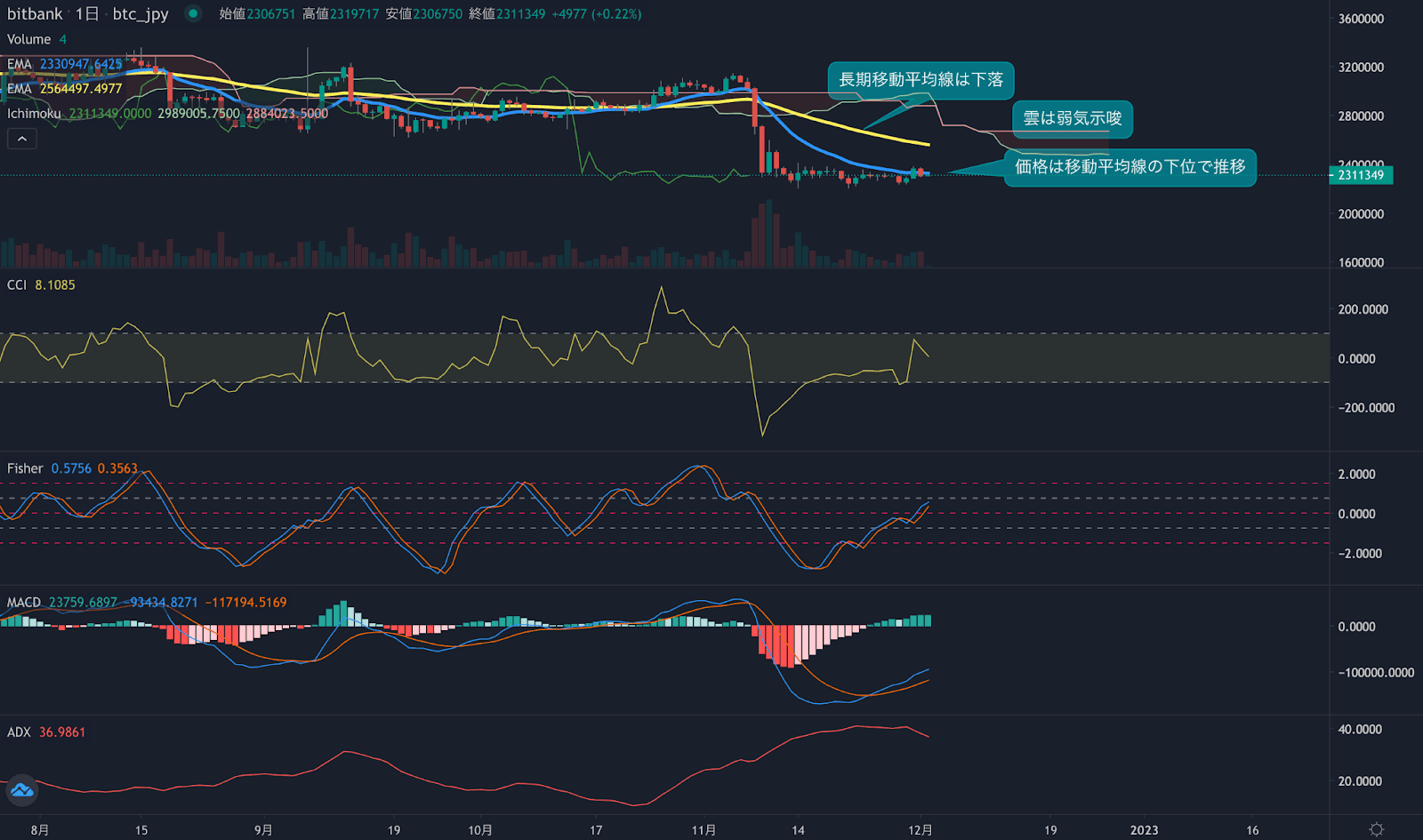Click the 2023 label on time axis
Viewport: 1423px width, 840px height.
click(x=1144, y=830)
